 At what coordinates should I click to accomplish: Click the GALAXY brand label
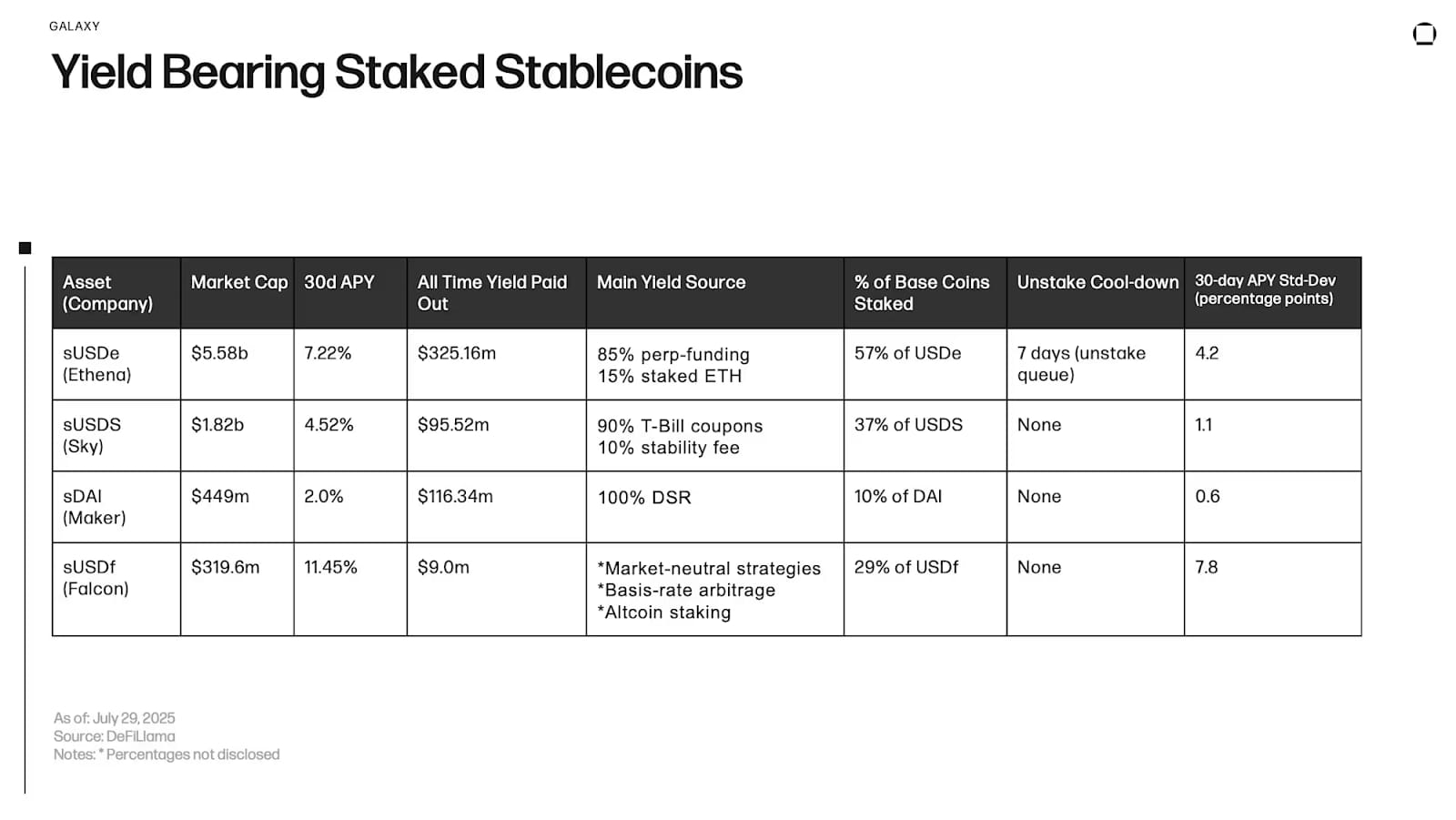pos(75,26)
